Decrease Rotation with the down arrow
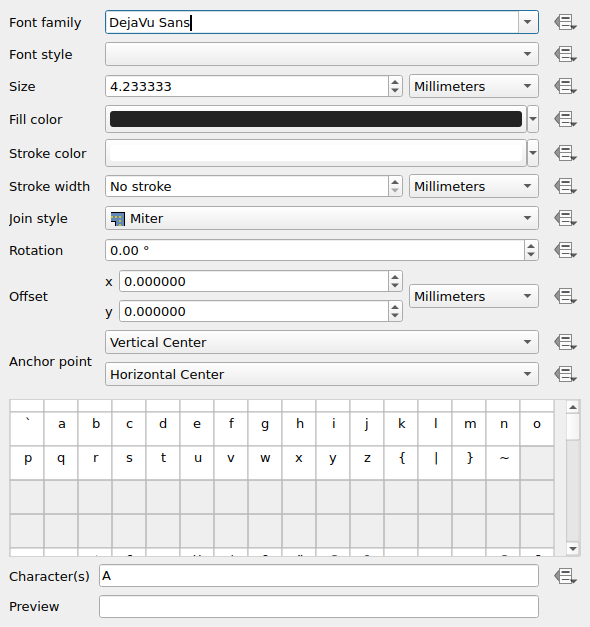The image size is (590, 627). pos(531,255)
